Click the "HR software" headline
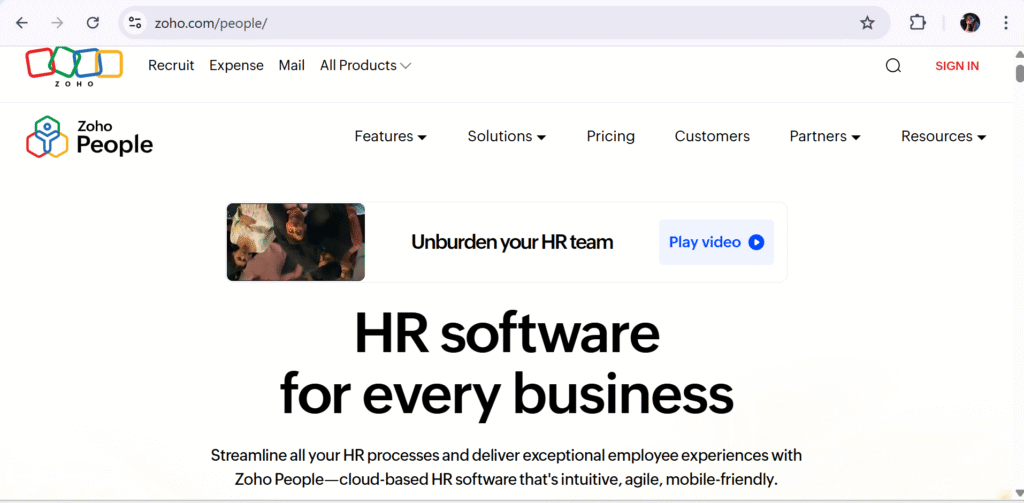 tap(507, 333)
